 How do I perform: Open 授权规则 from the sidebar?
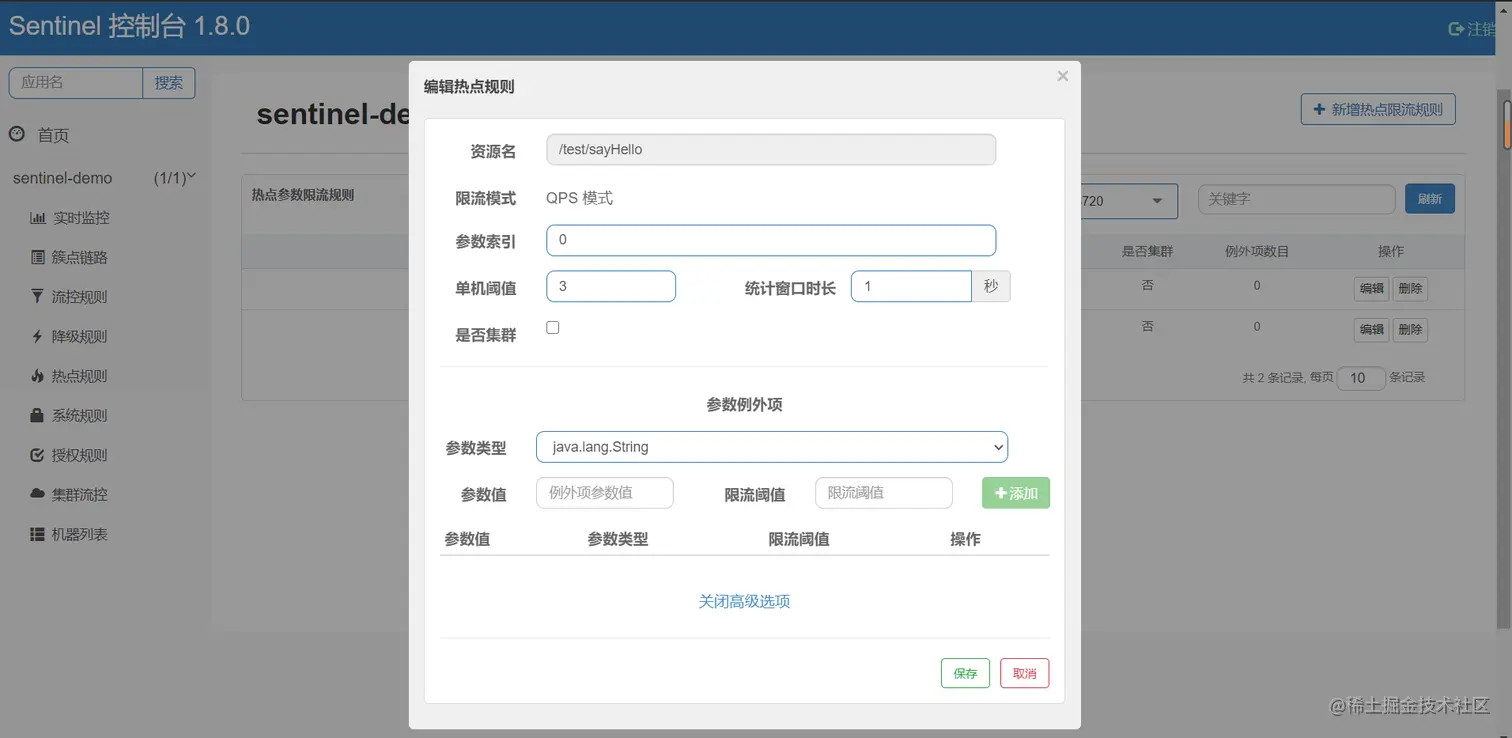coord(79,455)
